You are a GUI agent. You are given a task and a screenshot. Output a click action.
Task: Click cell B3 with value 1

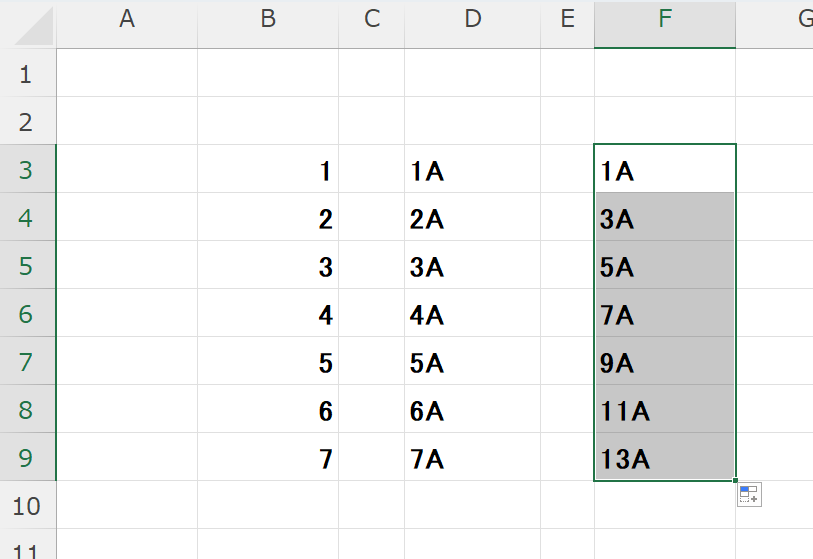[x=268, y=170]
